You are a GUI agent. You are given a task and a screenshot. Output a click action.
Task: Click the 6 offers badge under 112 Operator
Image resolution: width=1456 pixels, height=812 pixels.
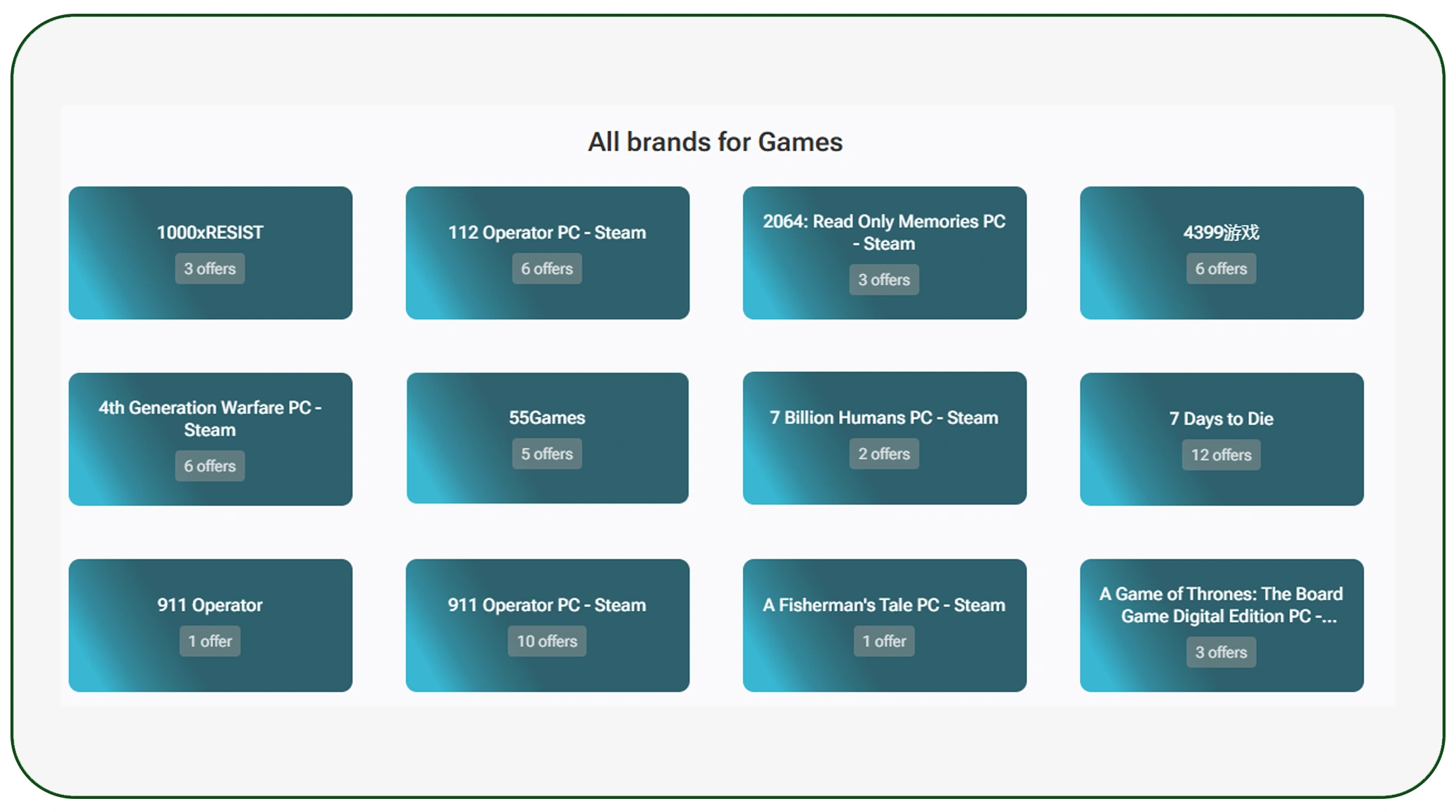[548, 268]
